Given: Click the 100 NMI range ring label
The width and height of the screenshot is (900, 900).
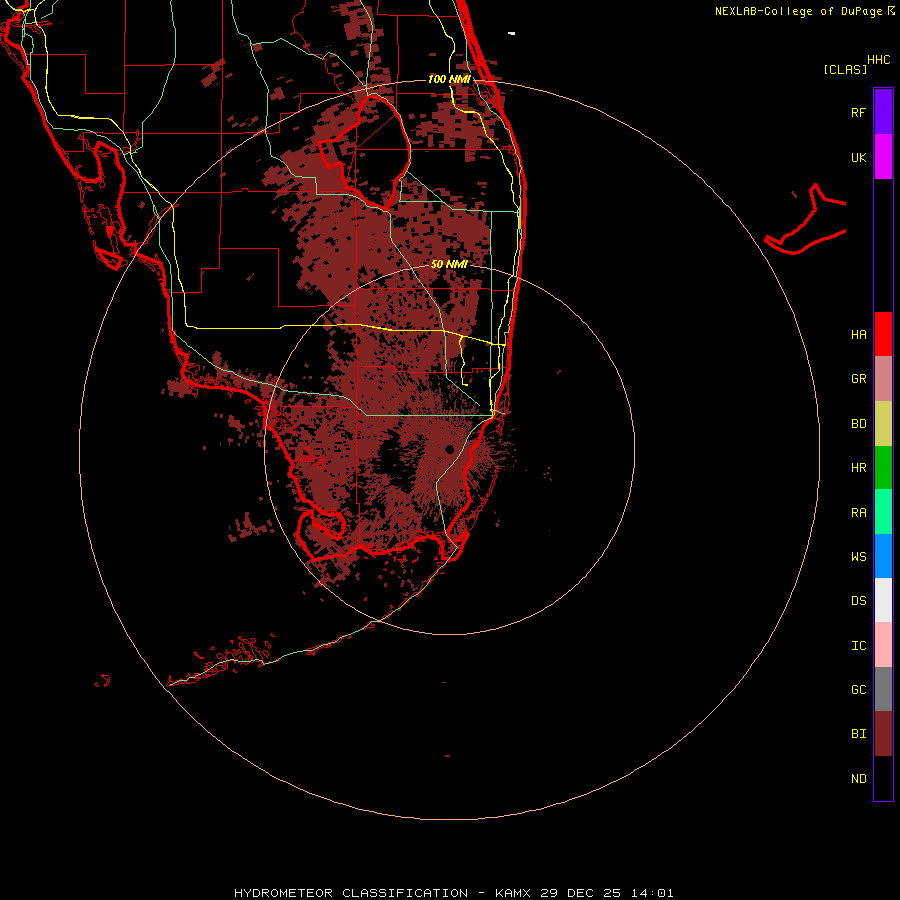Looking at the screenshot, I should 449,79.
